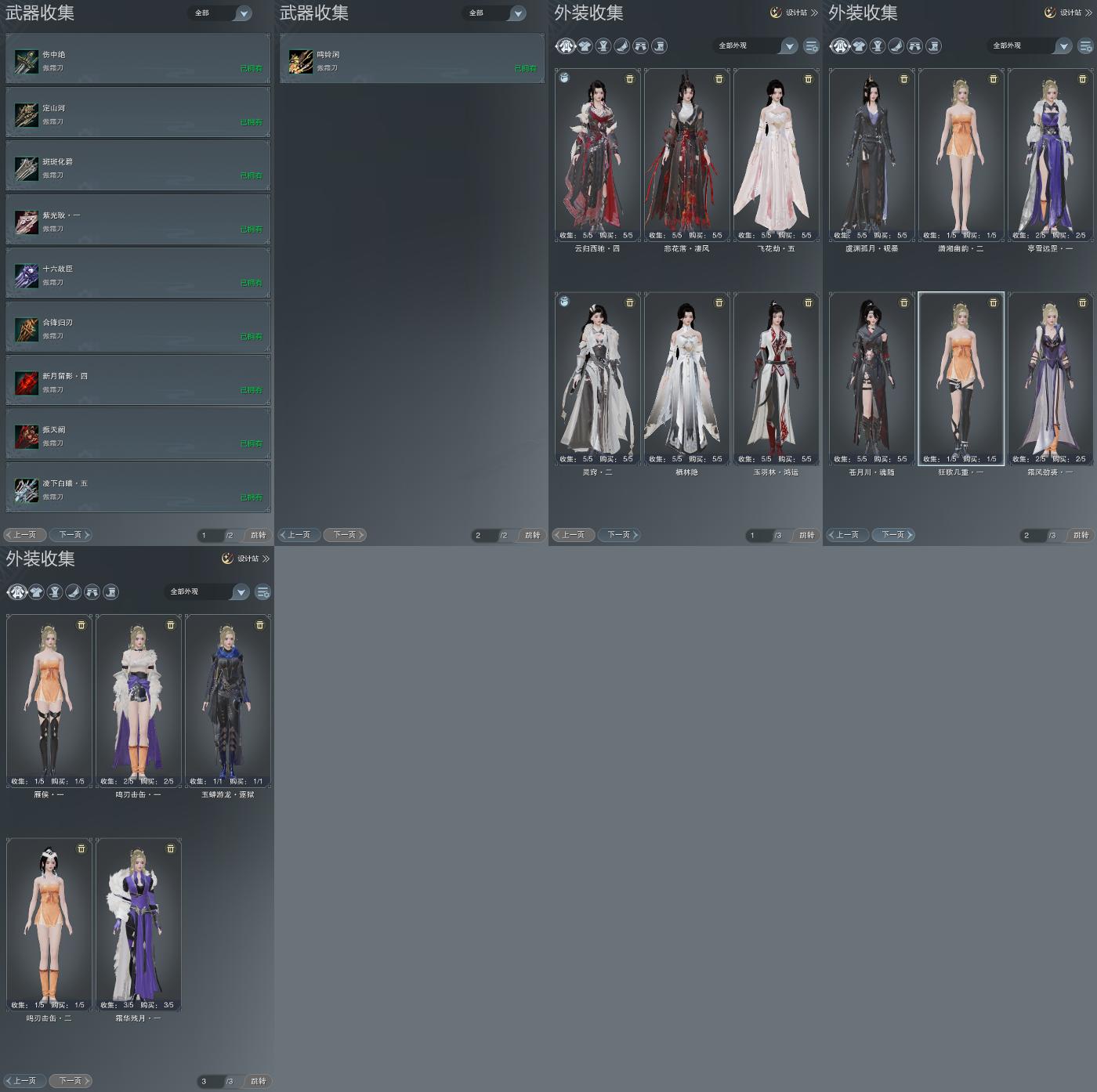Click the trash icon on 鸣刃击缶·二 card

(x=81, y=848)
